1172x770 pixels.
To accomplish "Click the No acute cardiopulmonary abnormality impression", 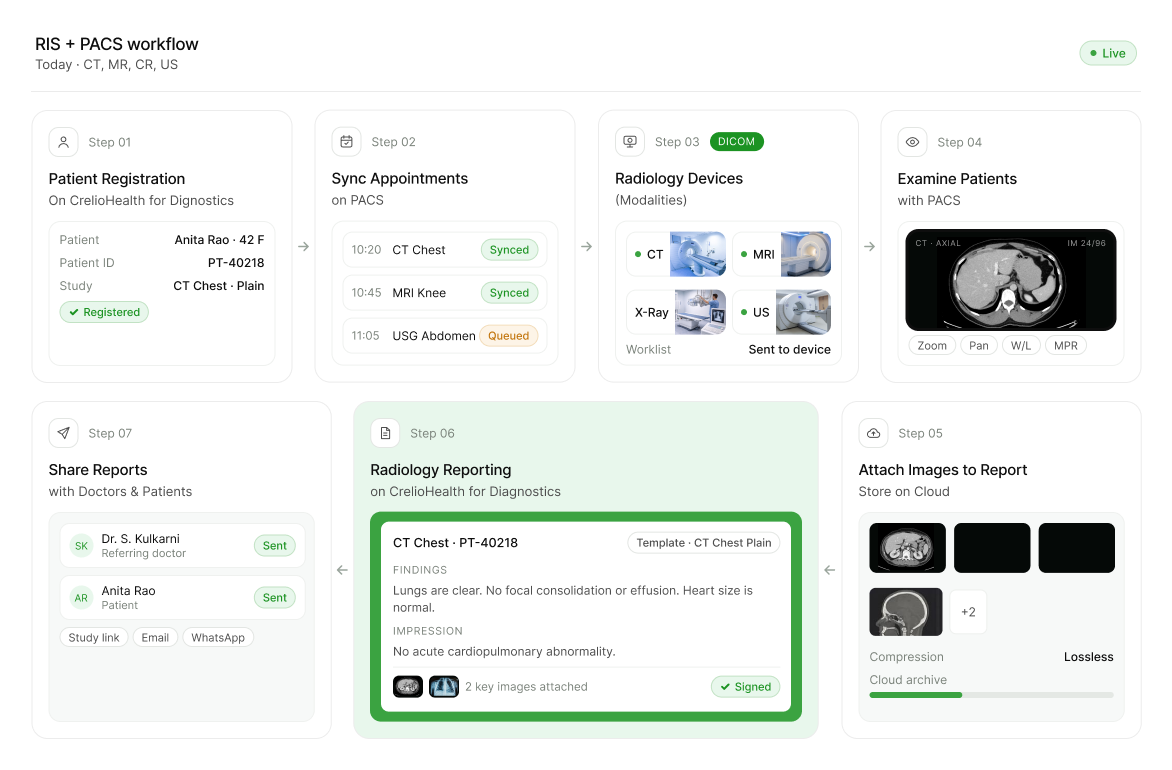I will 505,652.
